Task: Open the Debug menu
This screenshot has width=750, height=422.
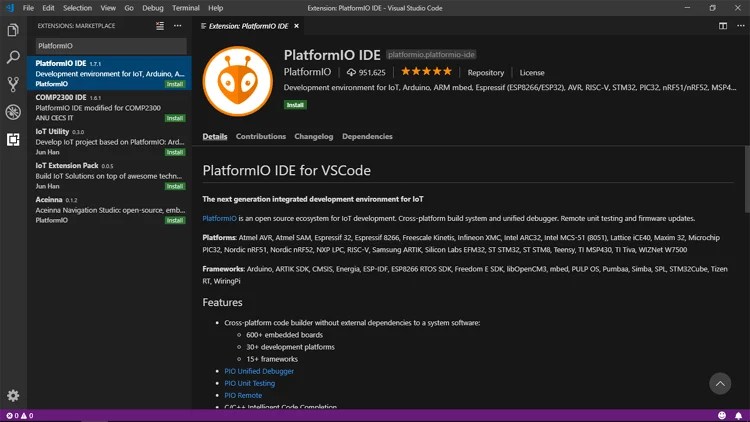Action: click(x=153, y=8)
